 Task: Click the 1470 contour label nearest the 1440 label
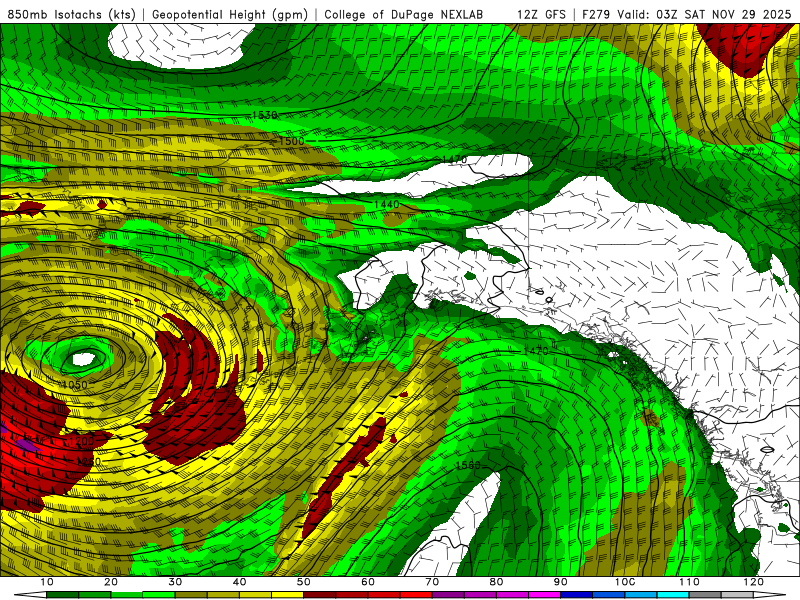point(455,160)
